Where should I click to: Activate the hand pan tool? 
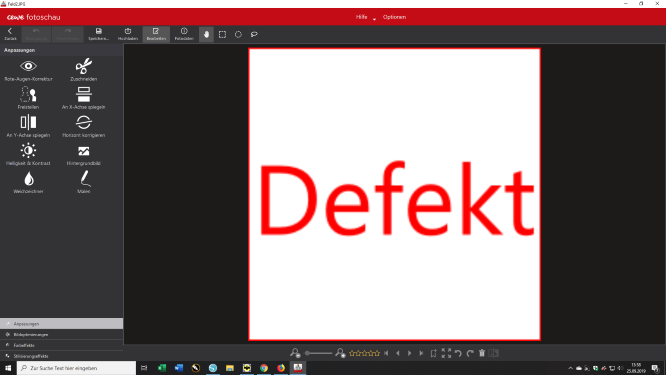point(206,34)
